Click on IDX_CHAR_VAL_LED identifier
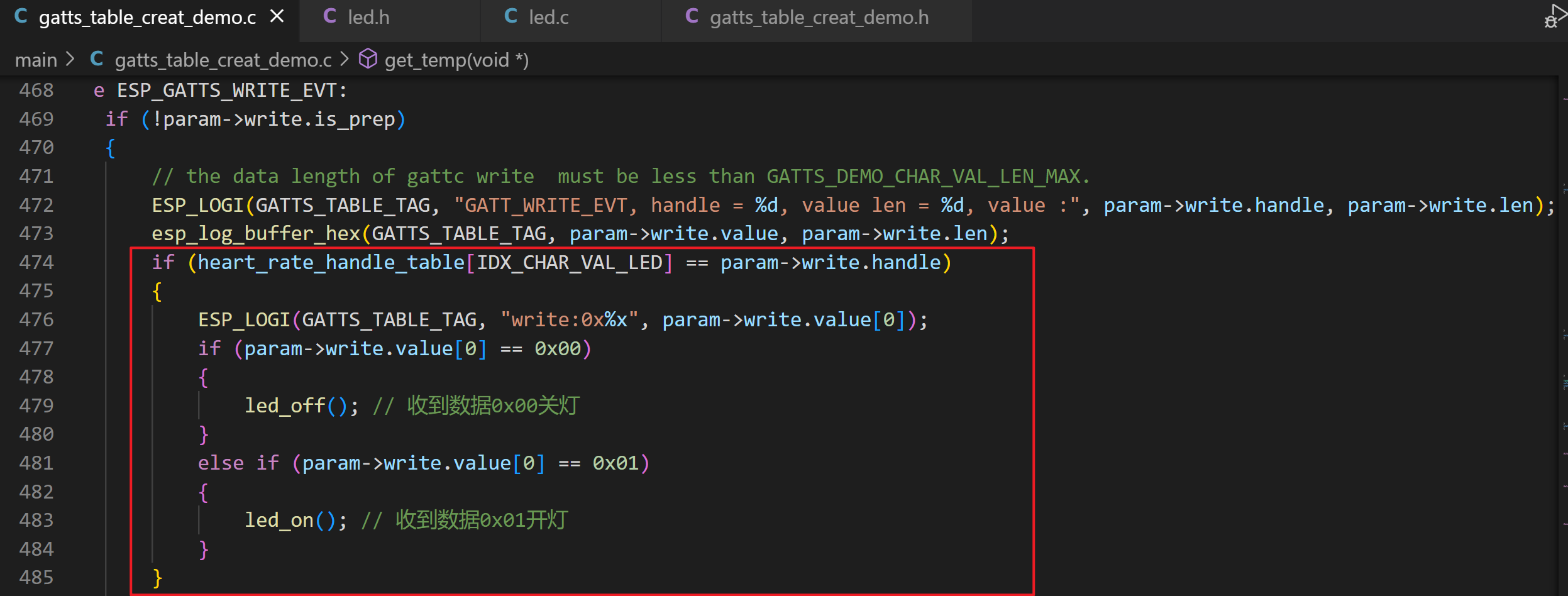 [569, 263]
